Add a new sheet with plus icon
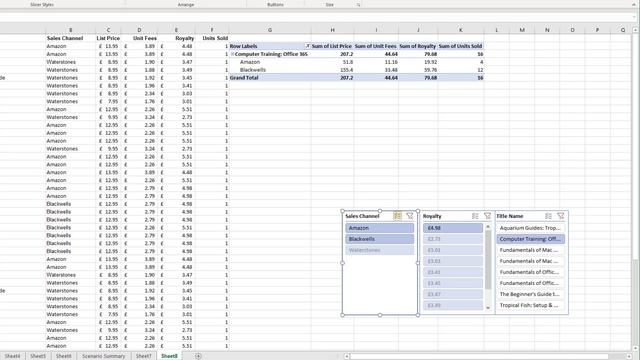This screenshot has height=360, width=640. click(x=198, y=356)
